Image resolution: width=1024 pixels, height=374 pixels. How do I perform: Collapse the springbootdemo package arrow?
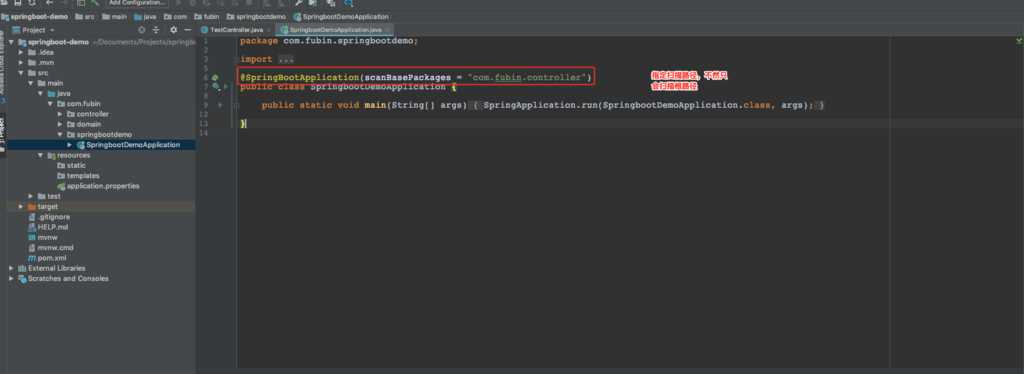coord(59,134)
